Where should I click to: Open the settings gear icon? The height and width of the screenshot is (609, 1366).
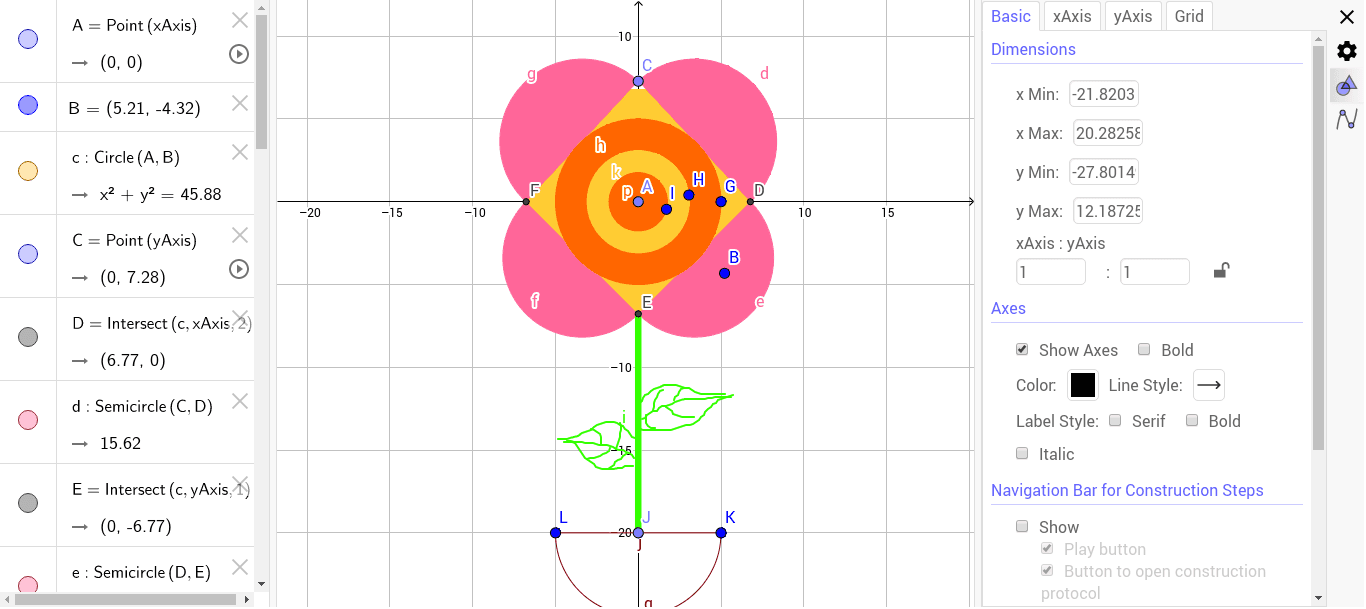pos(1347,50)
